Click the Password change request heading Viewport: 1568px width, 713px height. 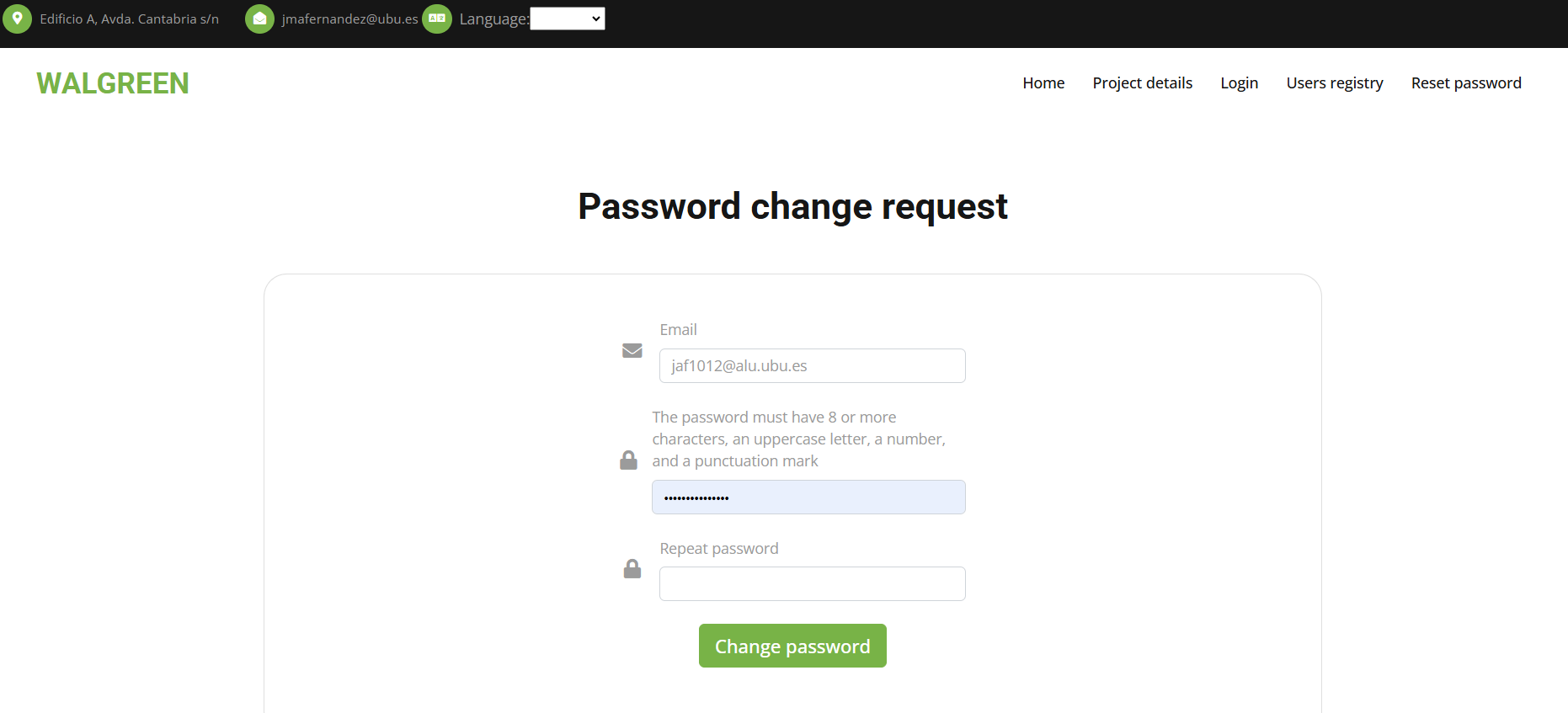pos(792,206)
